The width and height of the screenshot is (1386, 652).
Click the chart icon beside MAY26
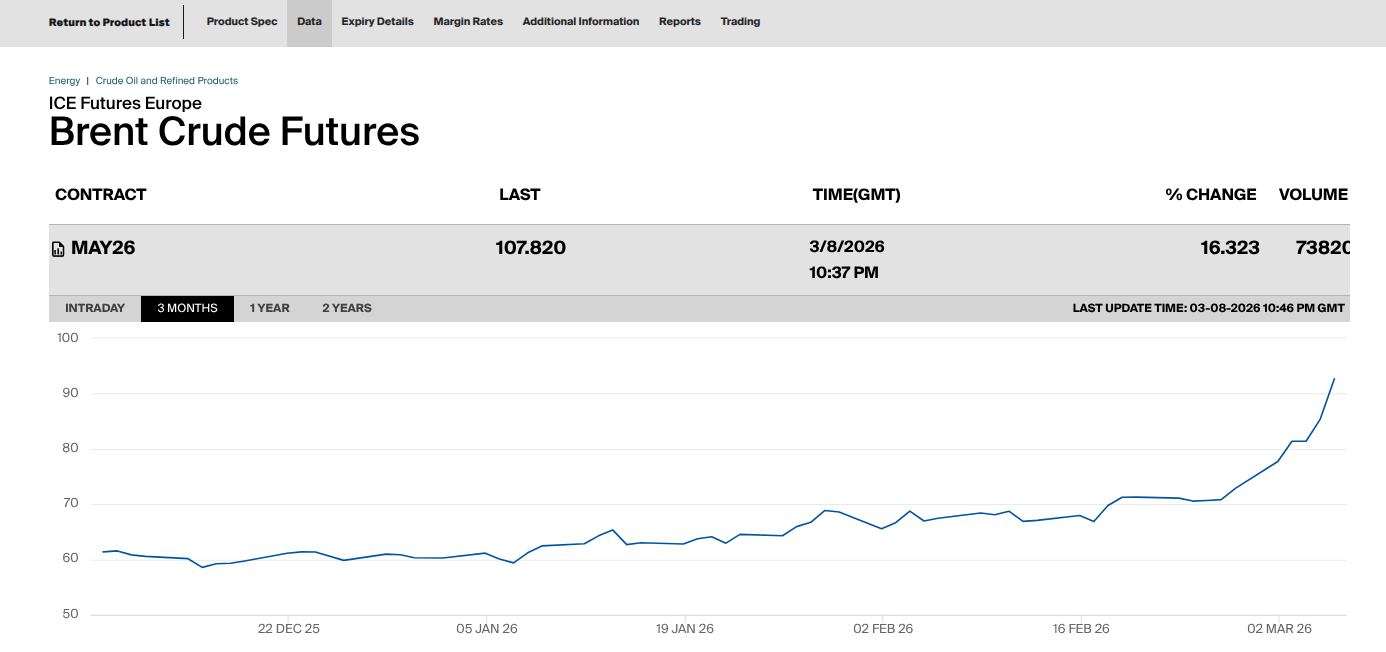[58, 249]
